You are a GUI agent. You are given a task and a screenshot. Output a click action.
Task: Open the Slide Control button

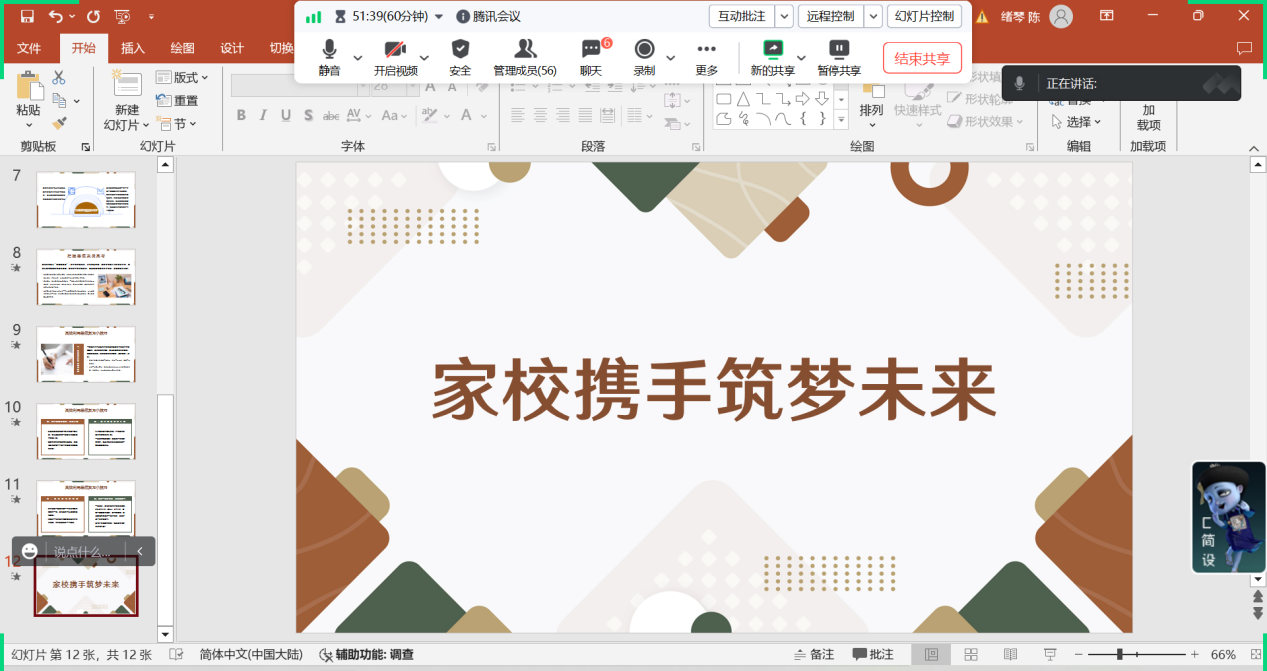pyautogui.click(x=924, y=16)
